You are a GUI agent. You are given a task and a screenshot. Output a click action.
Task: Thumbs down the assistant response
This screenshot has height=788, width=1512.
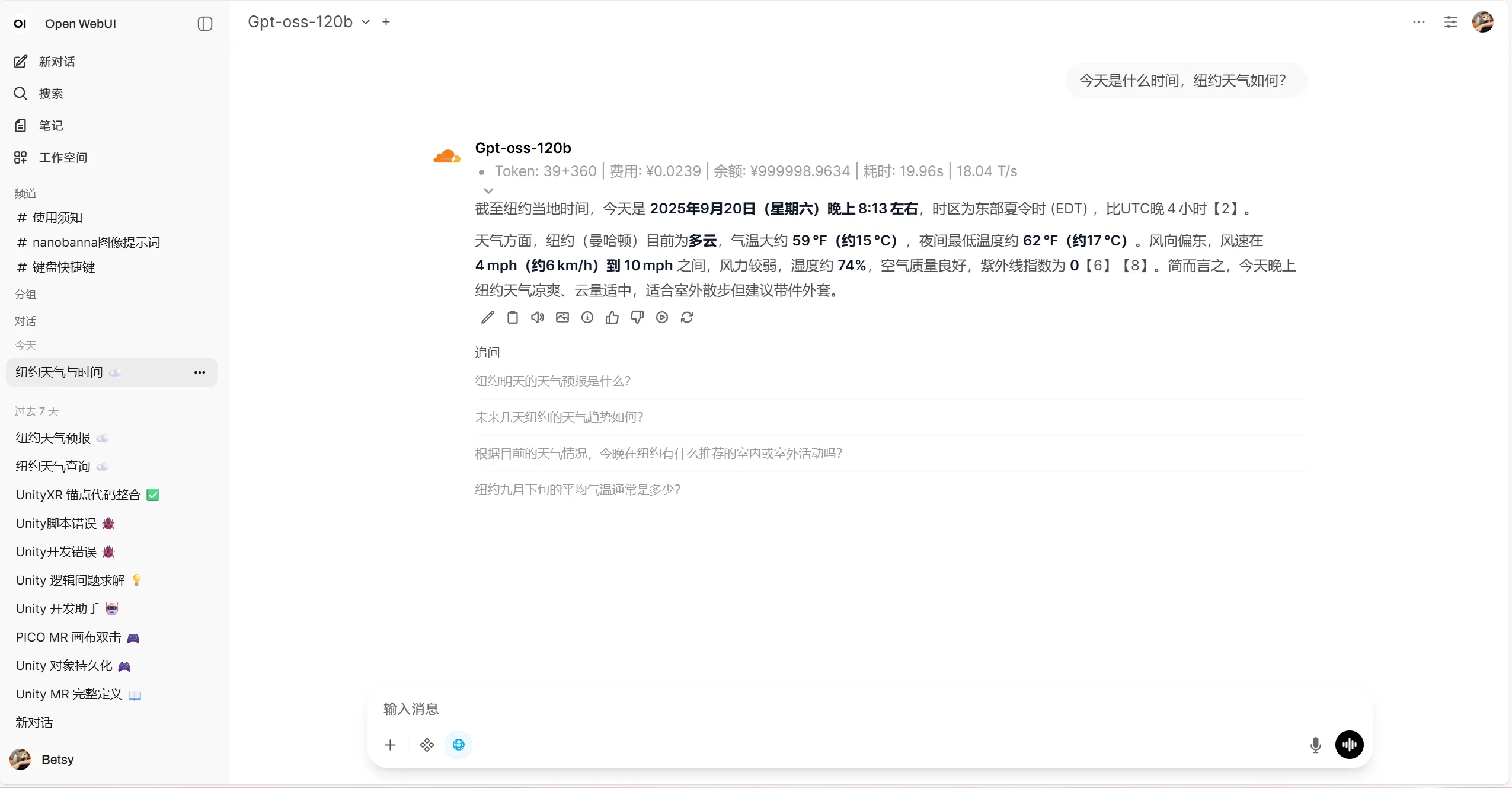(x=637, y=317)
